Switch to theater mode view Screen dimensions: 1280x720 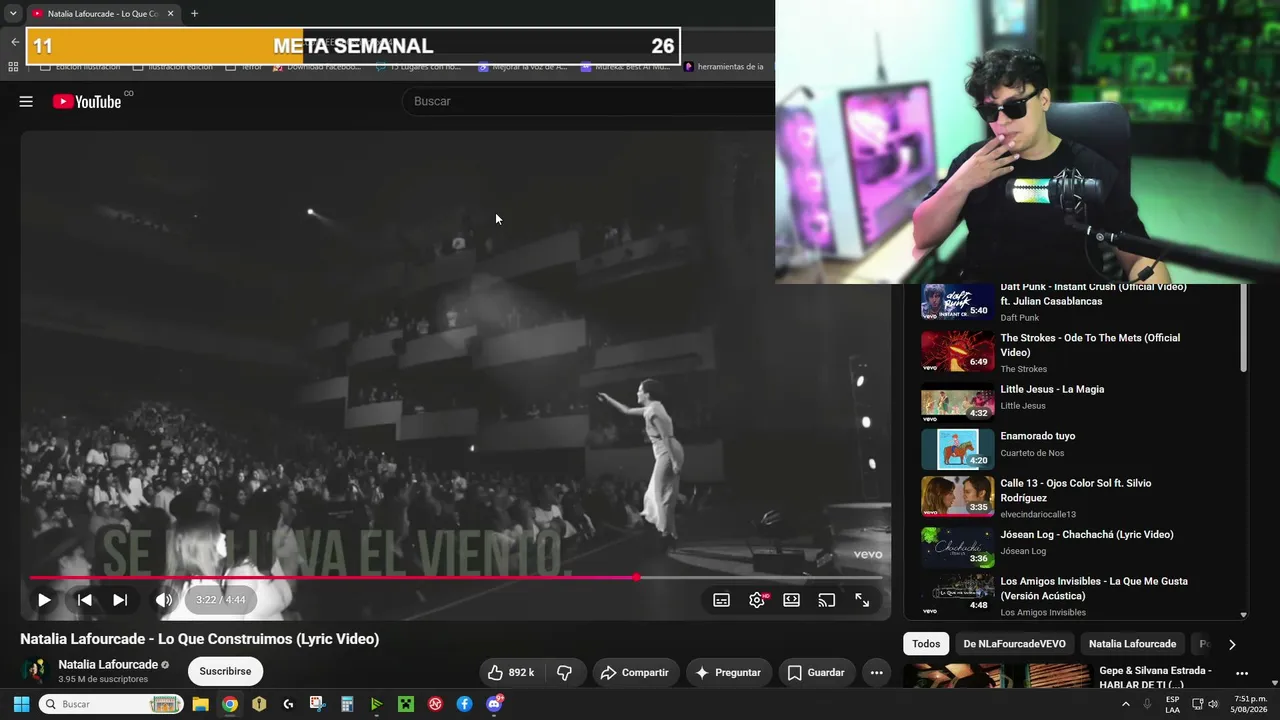pyautogui.click(x=791, y=600)
